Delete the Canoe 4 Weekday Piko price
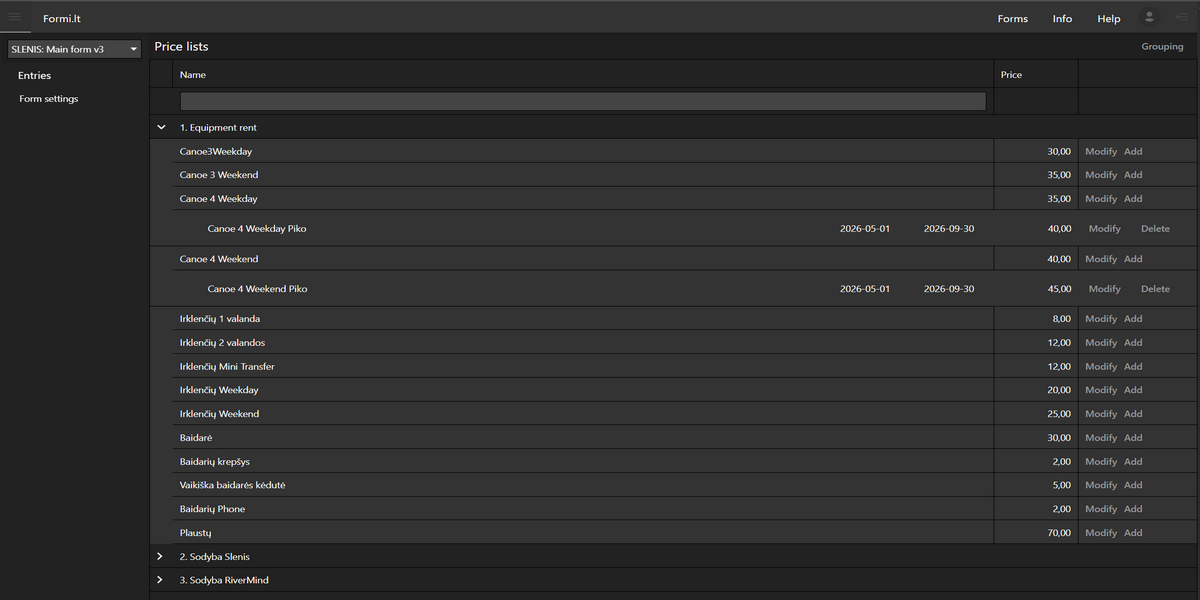Viewport: 1200px width, 600px height. coord(1155,229)
